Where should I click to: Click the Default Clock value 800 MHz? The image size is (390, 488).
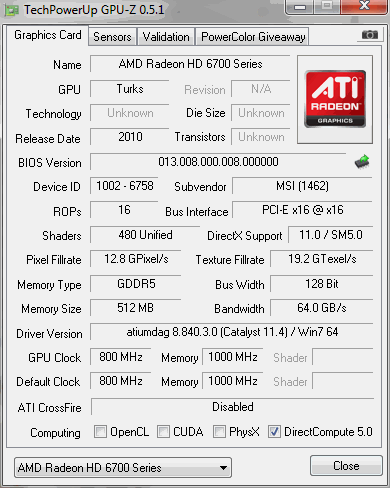pyautogui.click(x=121, y=381)
